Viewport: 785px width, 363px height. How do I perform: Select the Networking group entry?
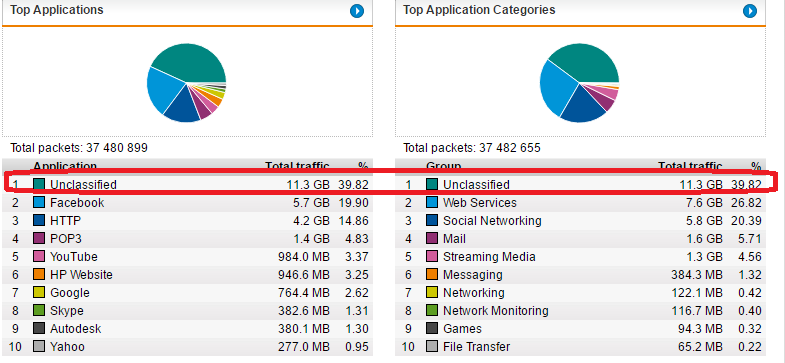point(474,293)
